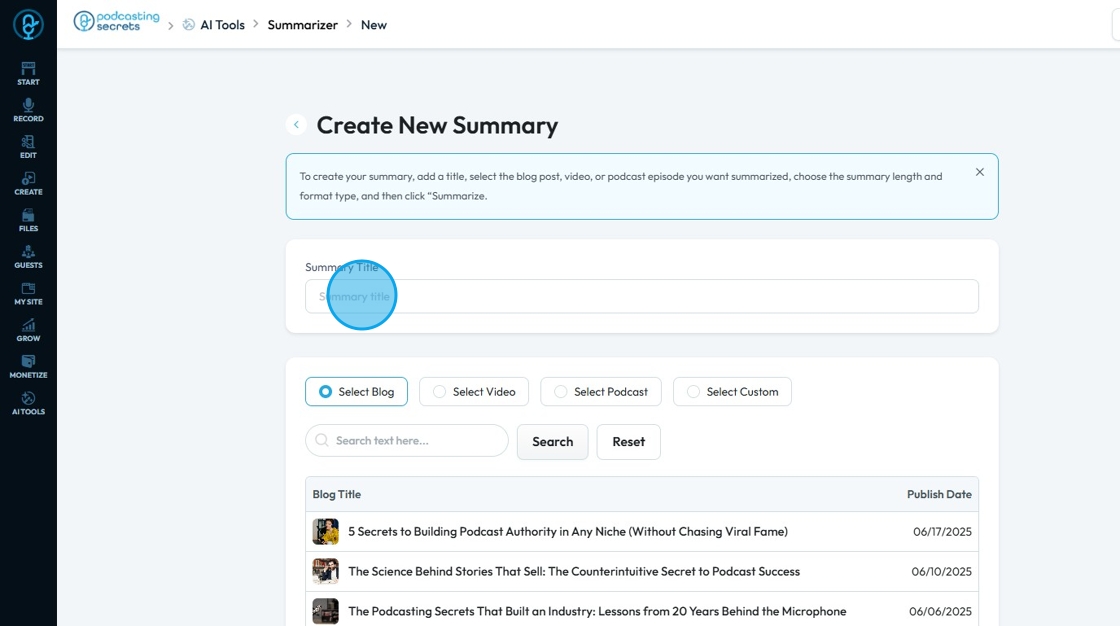Open the Record section icon

tap(28, 109)
